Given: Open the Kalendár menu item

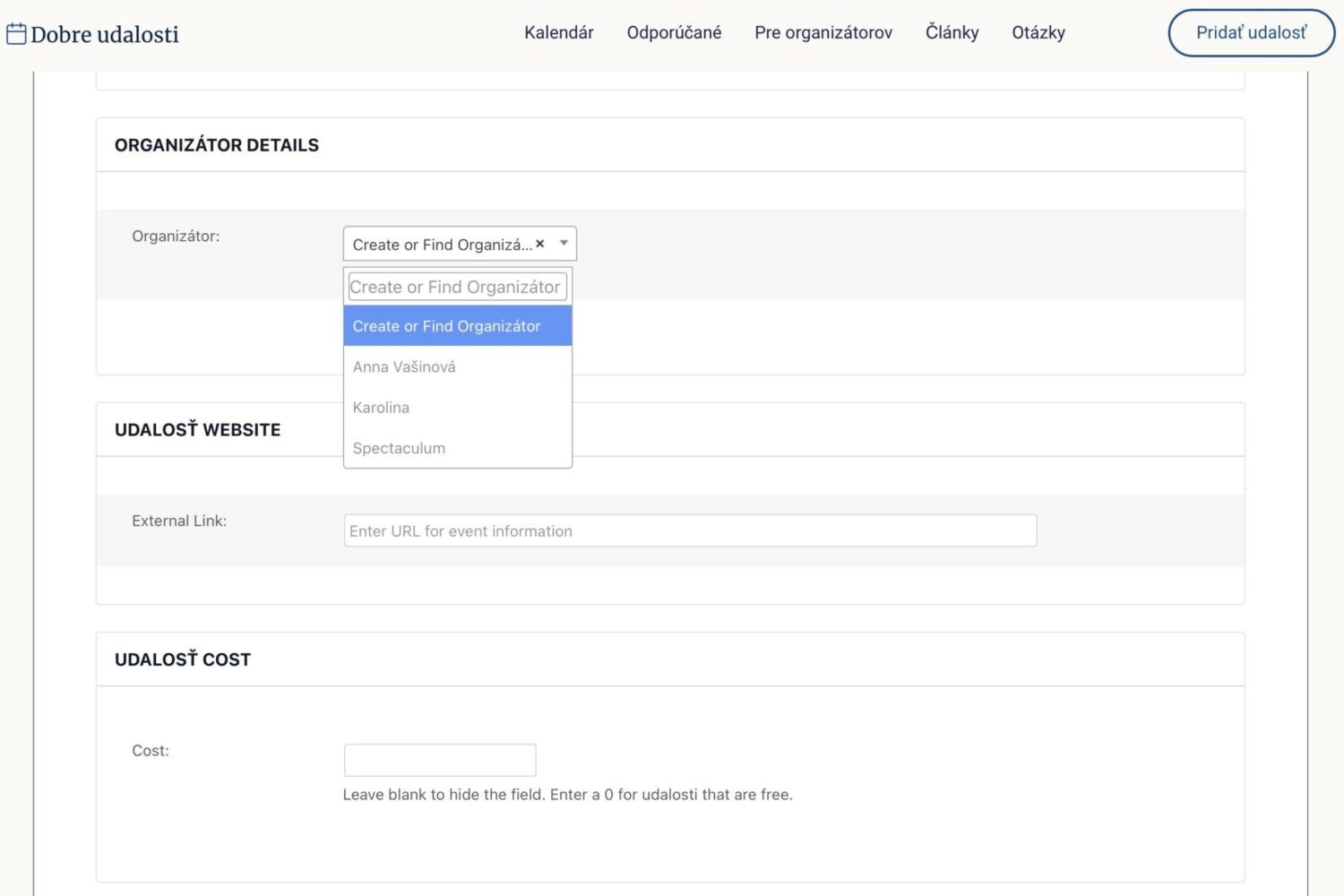Looking at the screenshot, I should tap(559, 32).
